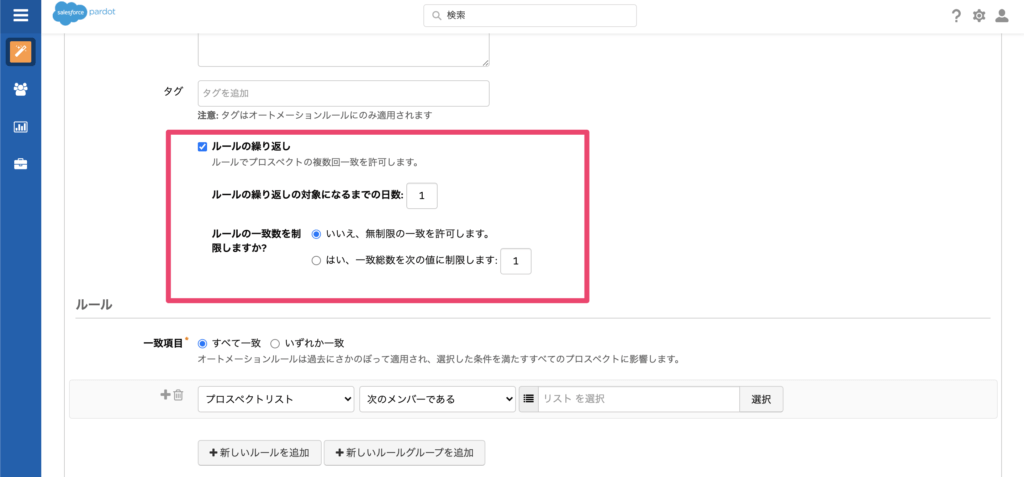Uncheck the ルールの繰り返し checkbox
1024x477 pixels.
(203, 146)
